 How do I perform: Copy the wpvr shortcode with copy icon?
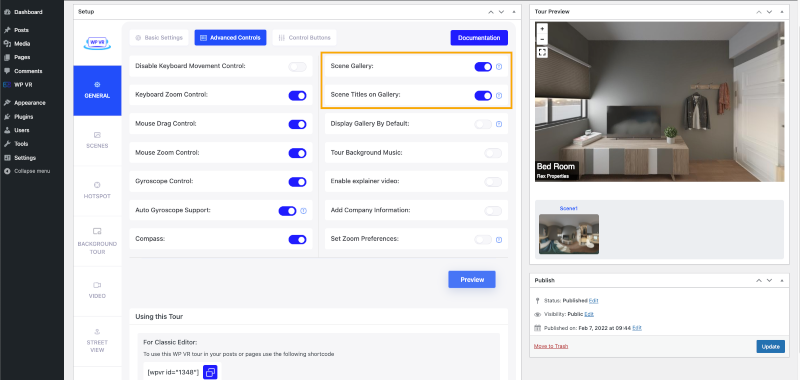(x=210, y=372)
